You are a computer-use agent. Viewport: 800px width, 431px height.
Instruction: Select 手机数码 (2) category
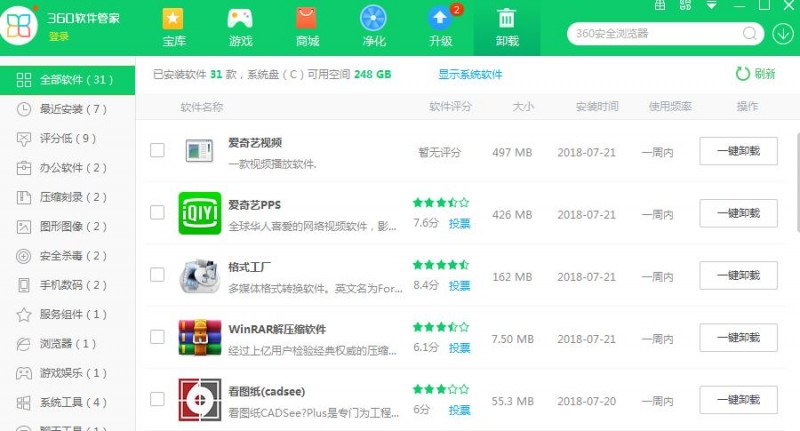67,285
